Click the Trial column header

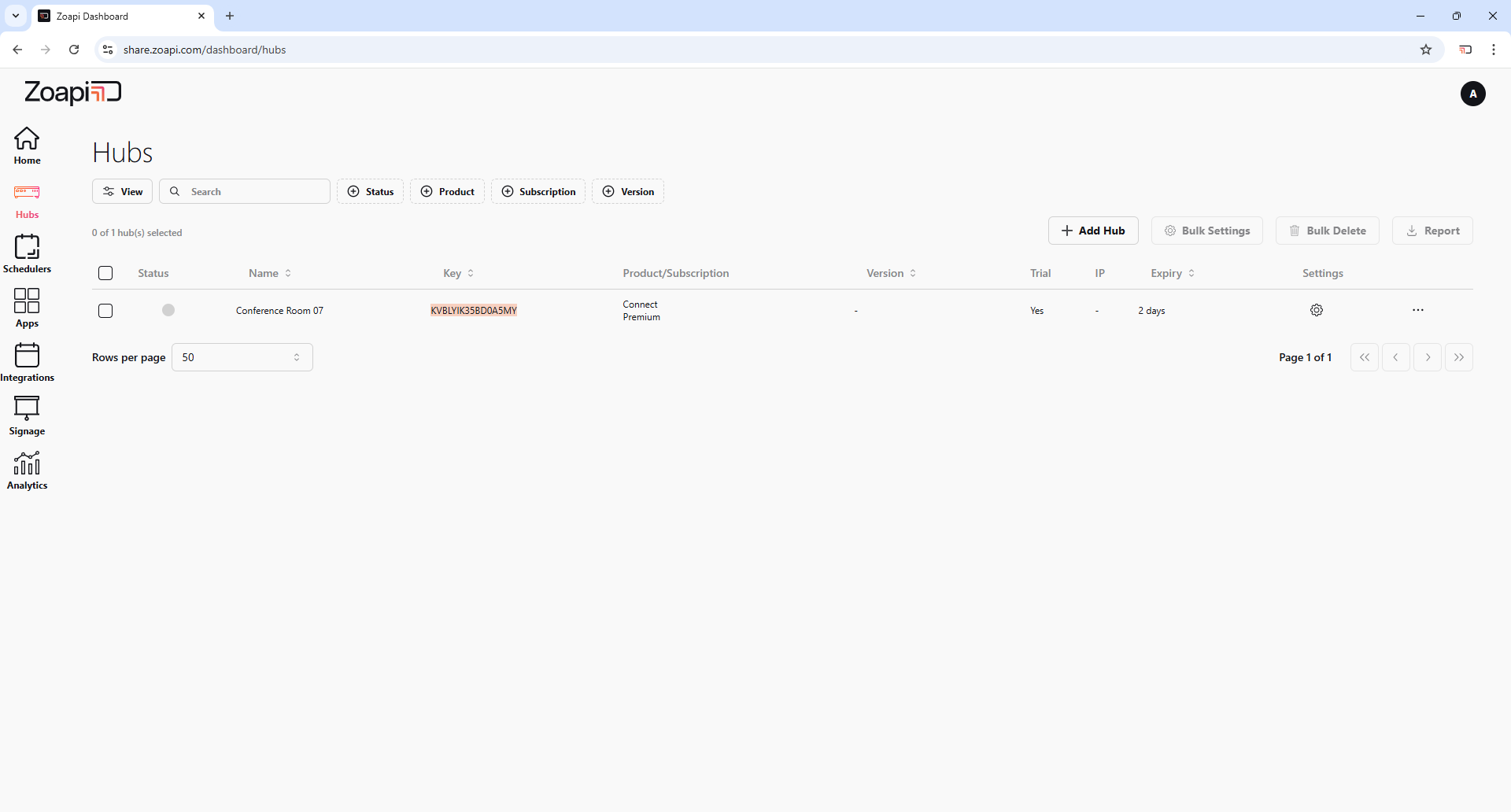[x=1040, y=273]
